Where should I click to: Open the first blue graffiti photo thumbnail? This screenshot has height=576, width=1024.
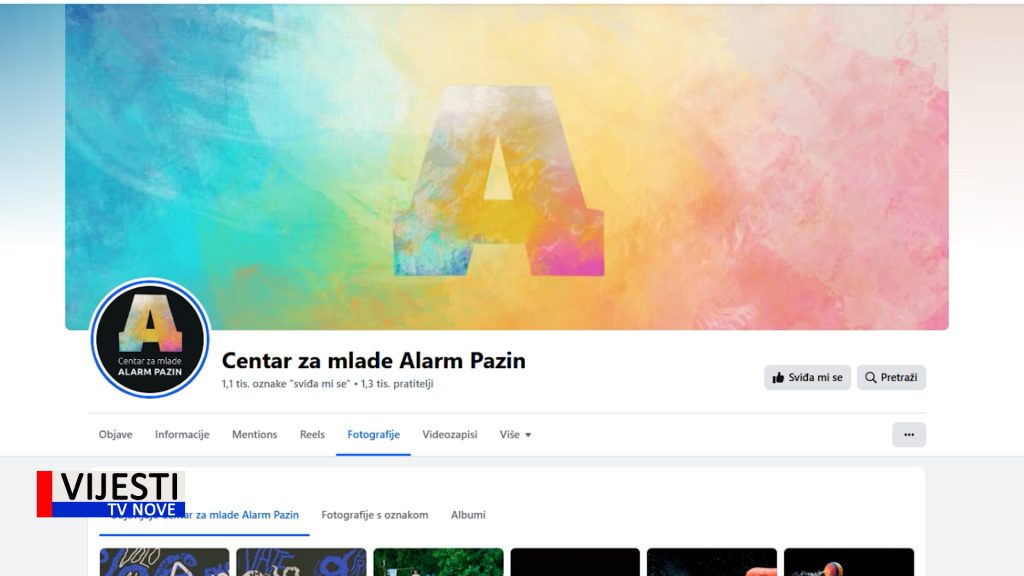(165, 562)
